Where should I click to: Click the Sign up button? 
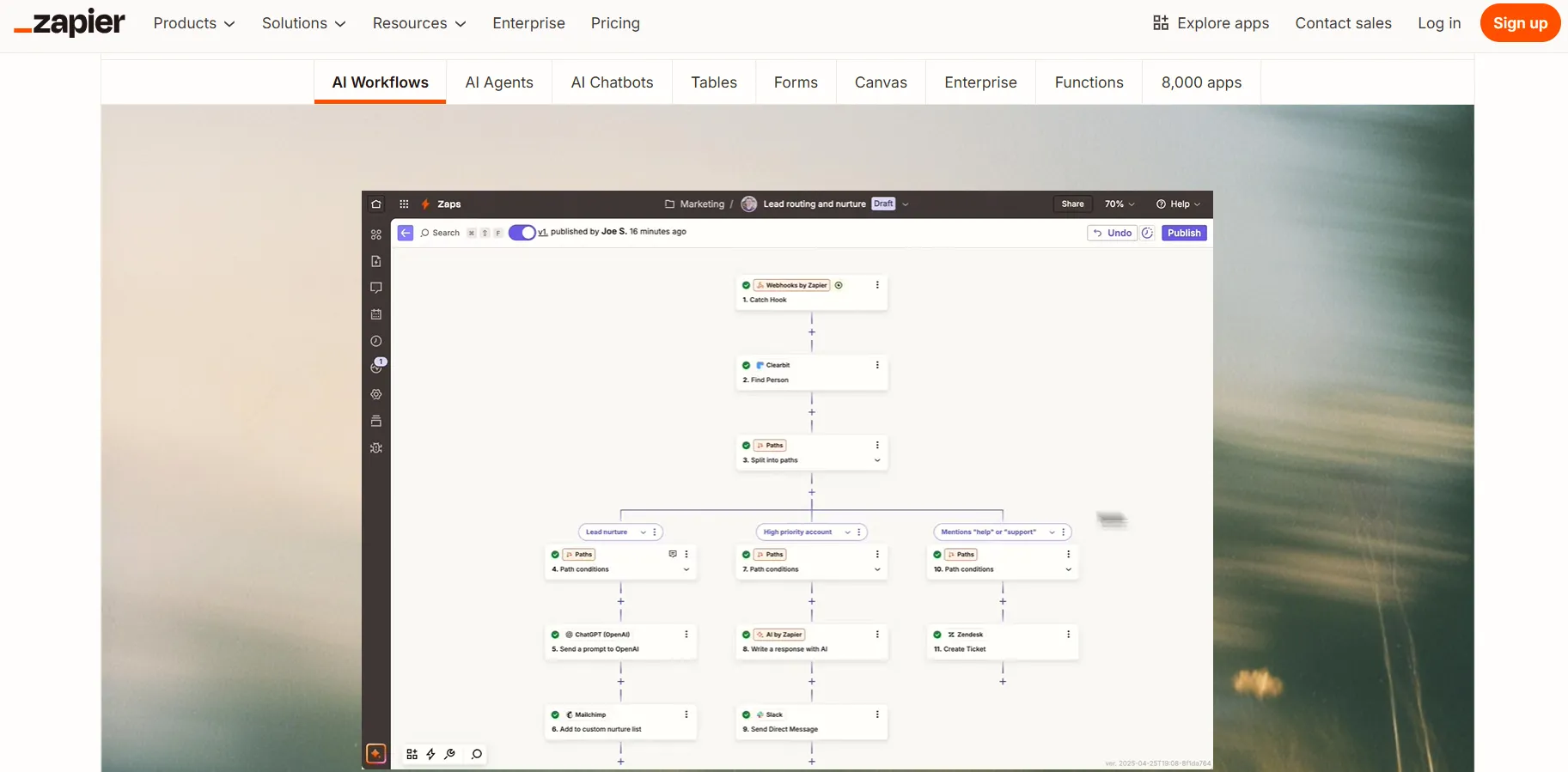pyautogui.click(x=1520, y=23)
